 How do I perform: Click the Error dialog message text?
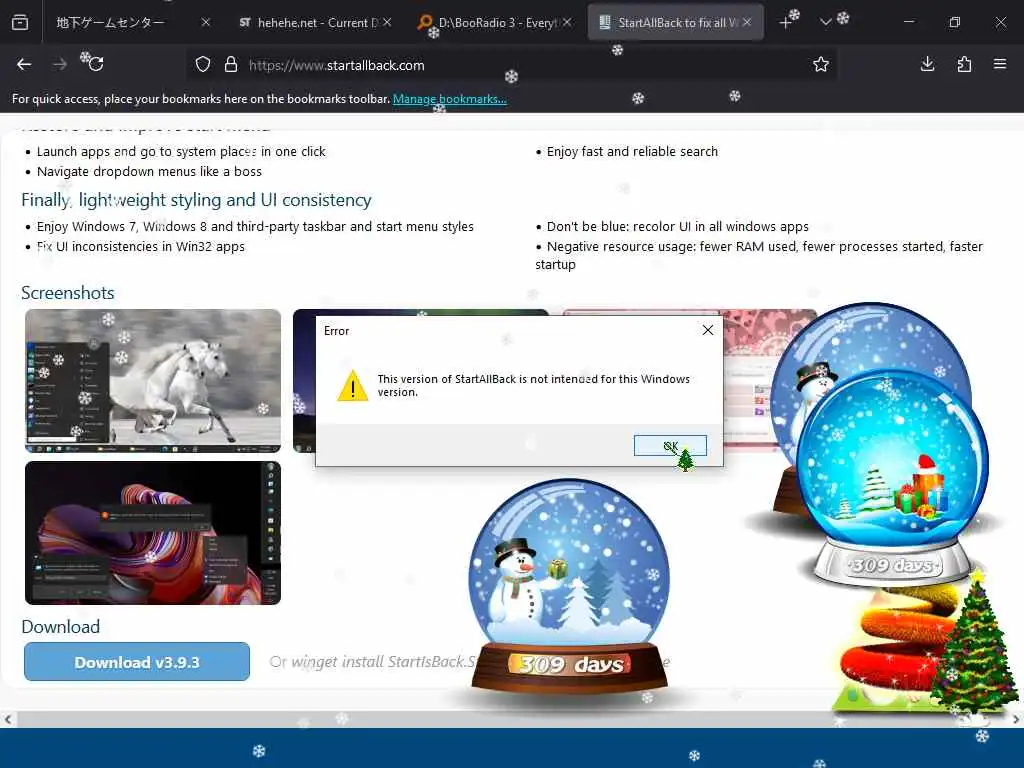pos(534,385)
